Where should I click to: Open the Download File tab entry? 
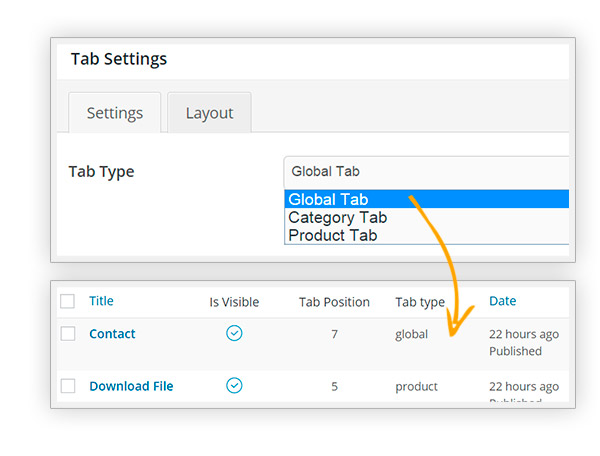point(131,386)
